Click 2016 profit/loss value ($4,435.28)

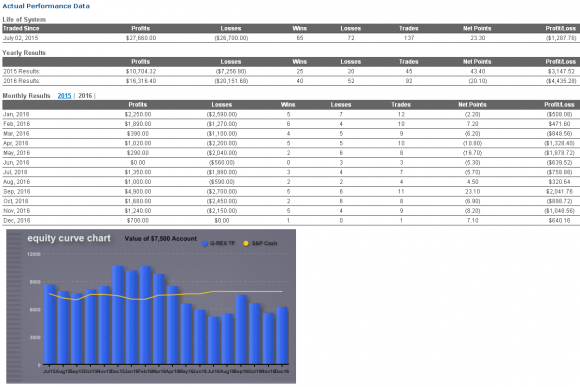561,81
